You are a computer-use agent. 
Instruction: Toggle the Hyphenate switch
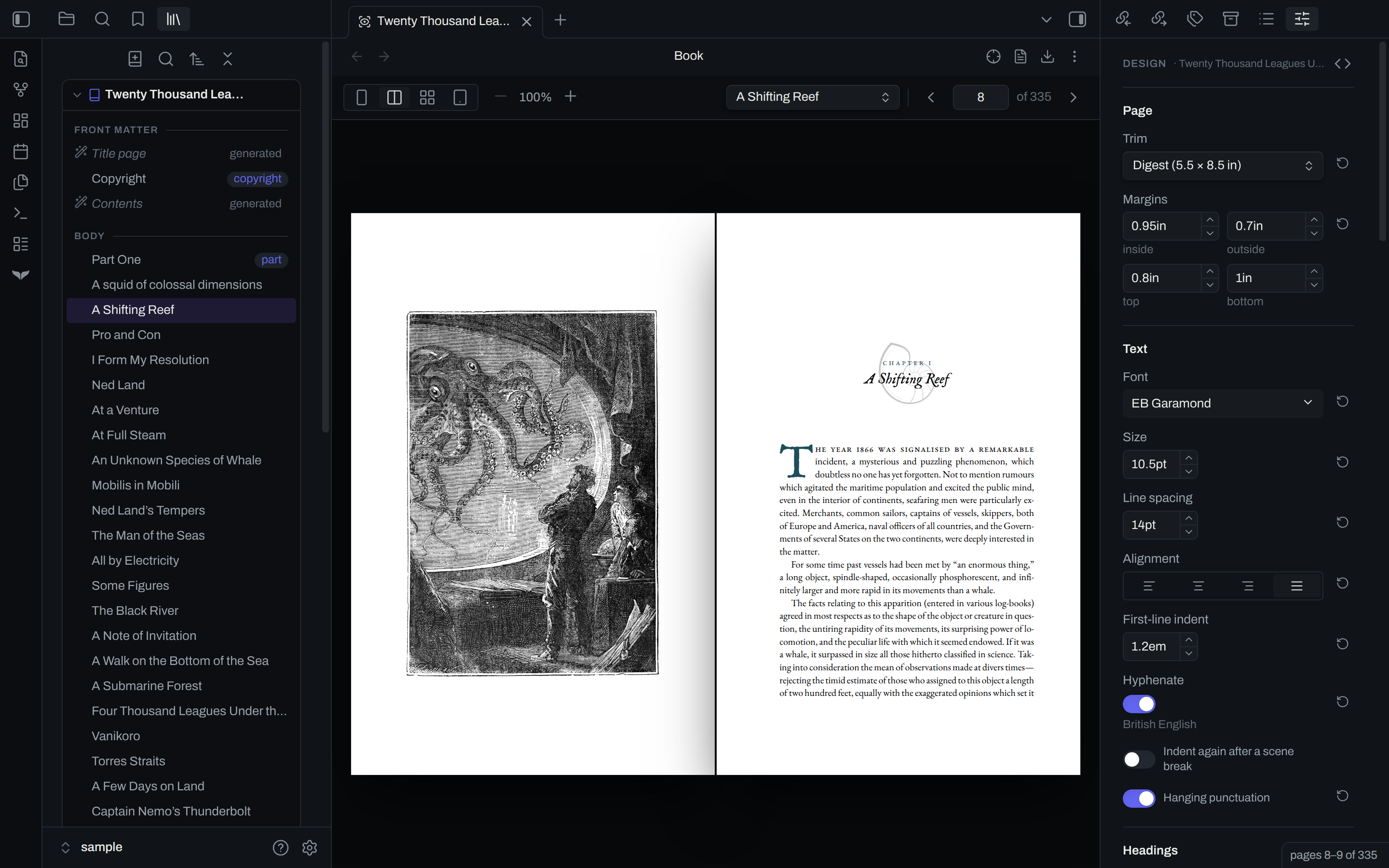1139,704
